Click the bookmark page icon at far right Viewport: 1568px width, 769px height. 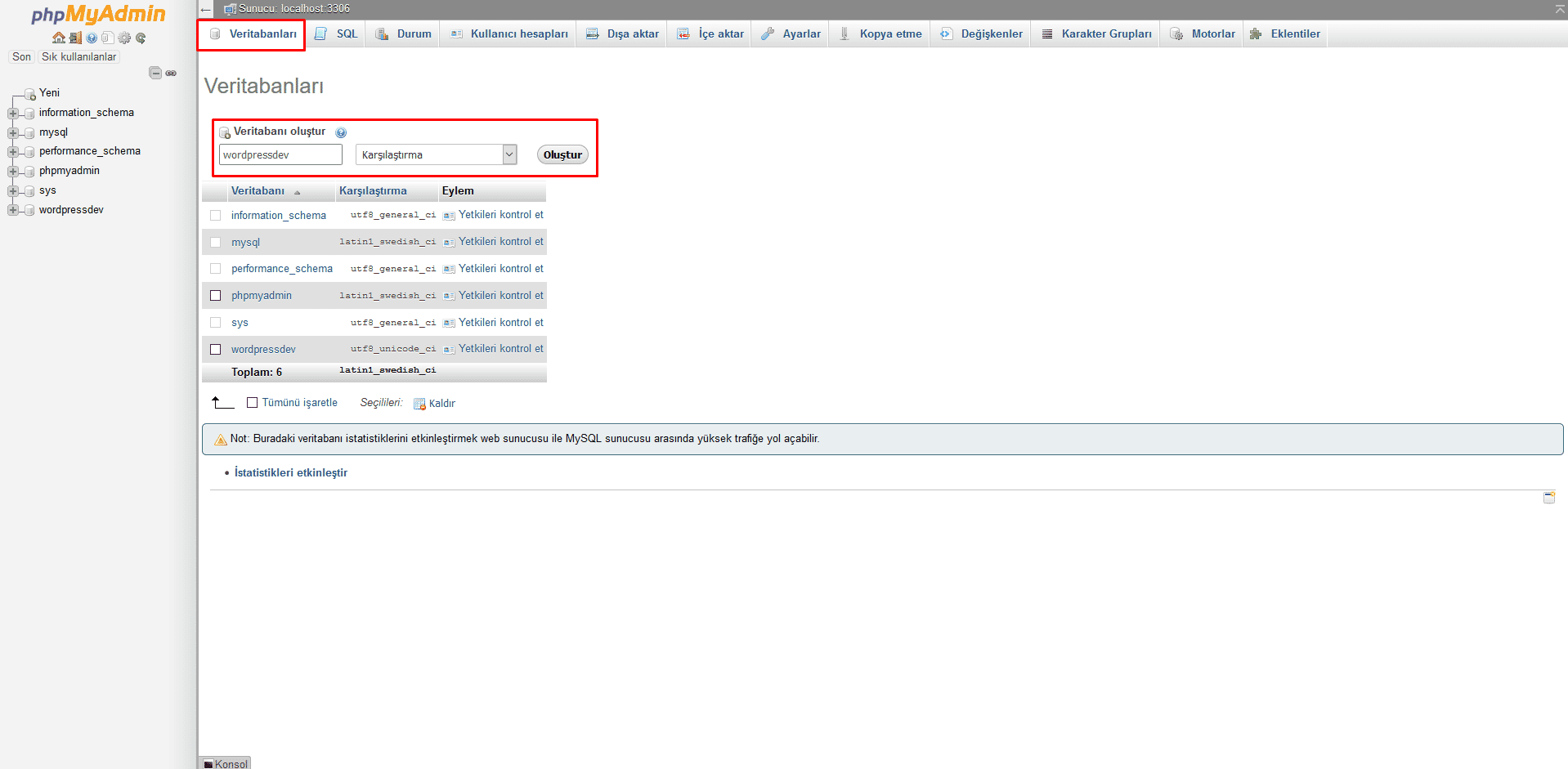[1548, 498]
